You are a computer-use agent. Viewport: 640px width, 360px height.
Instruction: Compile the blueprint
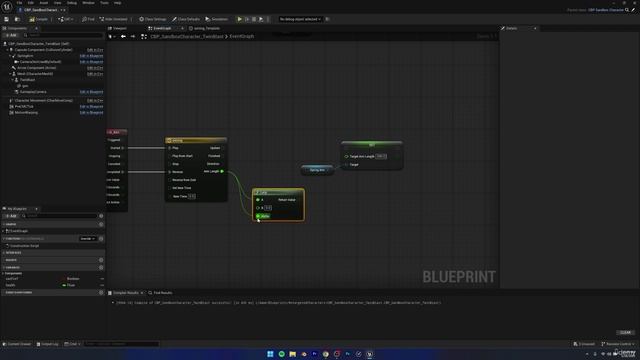[39, 19]
